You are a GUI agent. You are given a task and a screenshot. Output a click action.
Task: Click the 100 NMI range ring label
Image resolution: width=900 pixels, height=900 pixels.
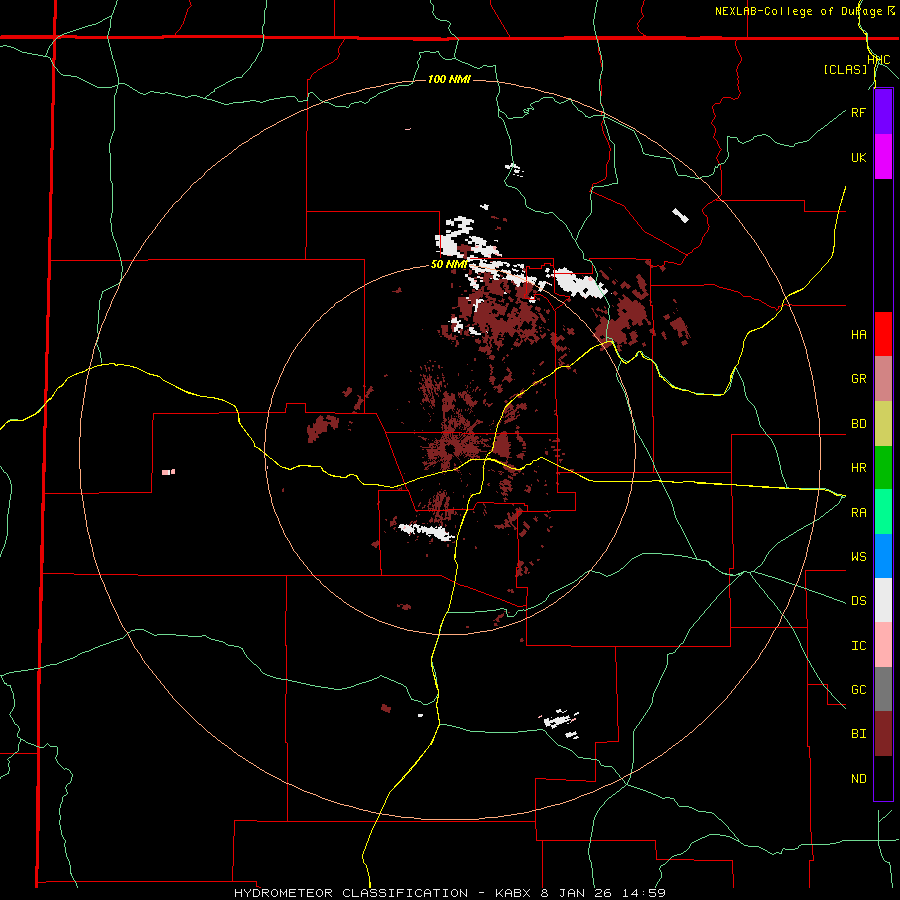449,79
